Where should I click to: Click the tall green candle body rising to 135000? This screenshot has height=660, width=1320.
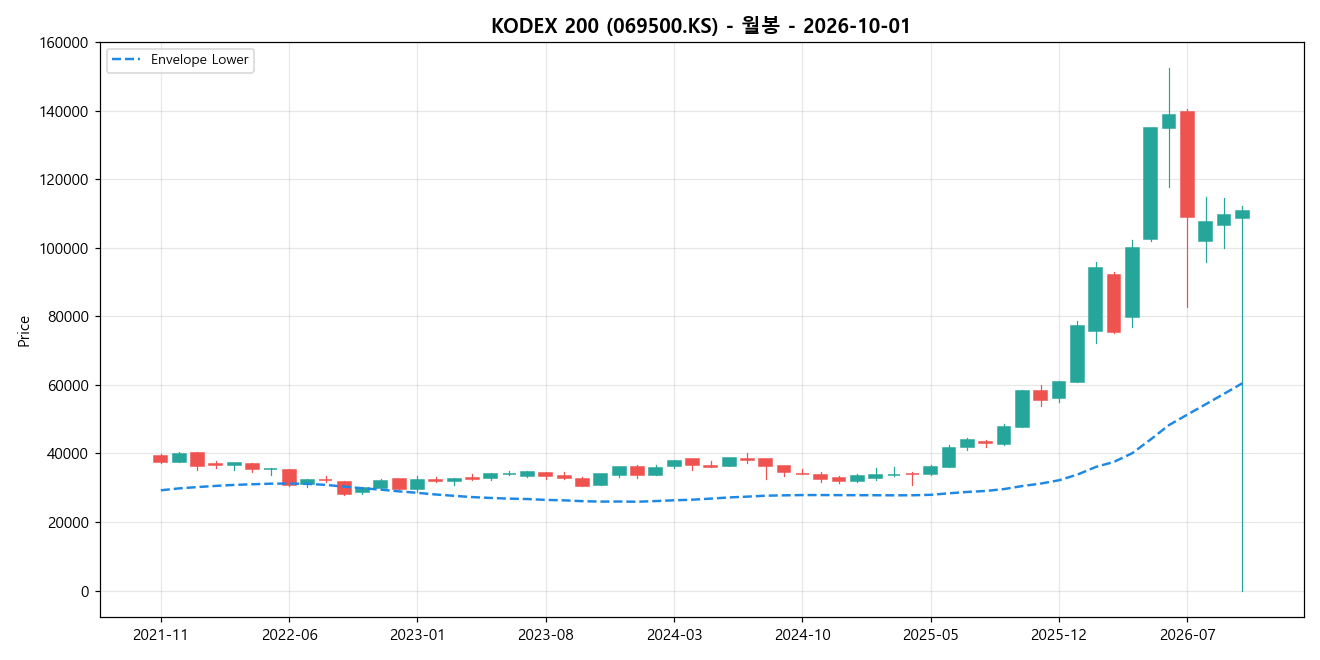(x=1151, y=183)
